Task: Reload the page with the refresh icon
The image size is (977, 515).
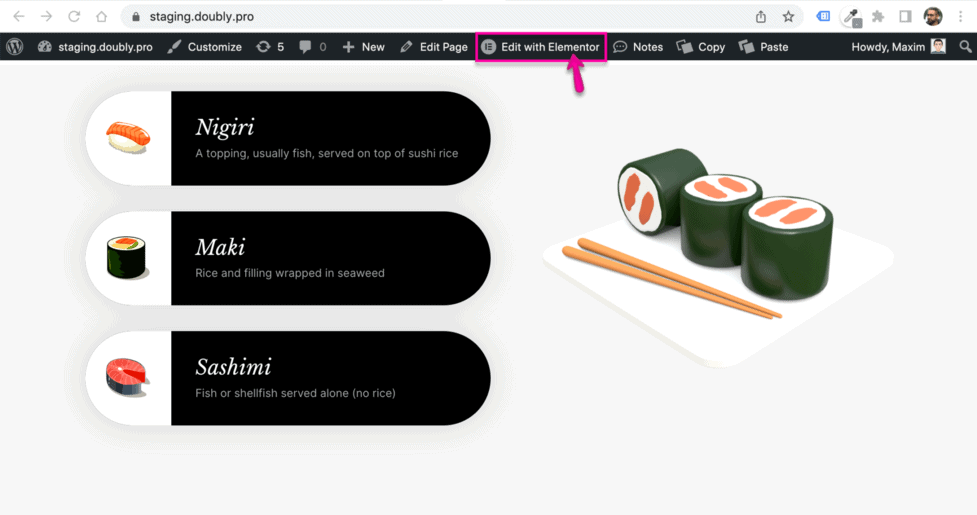Action: (x=74, y=16)
